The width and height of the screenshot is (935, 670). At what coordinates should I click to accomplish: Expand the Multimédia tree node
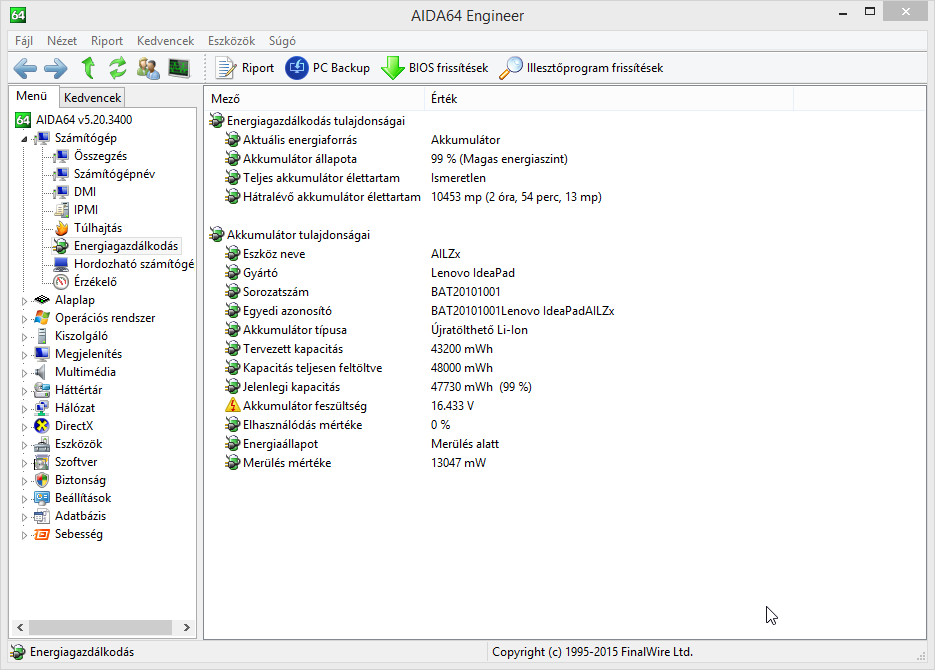click(24, 373)
